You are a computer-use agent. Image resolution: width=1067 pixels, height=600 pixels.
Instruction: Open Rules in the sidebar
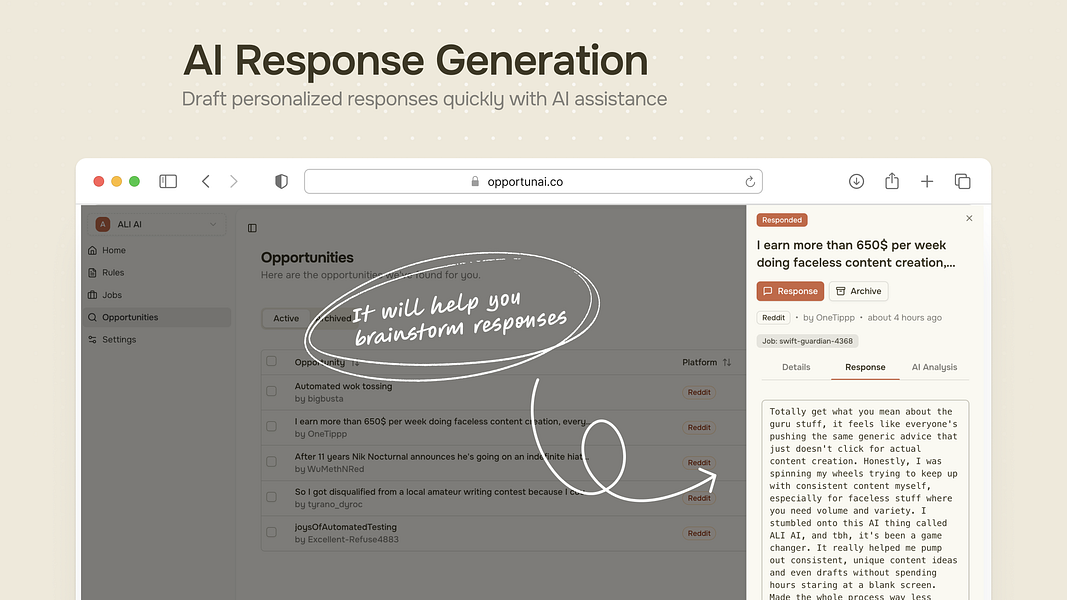[113, 273]
